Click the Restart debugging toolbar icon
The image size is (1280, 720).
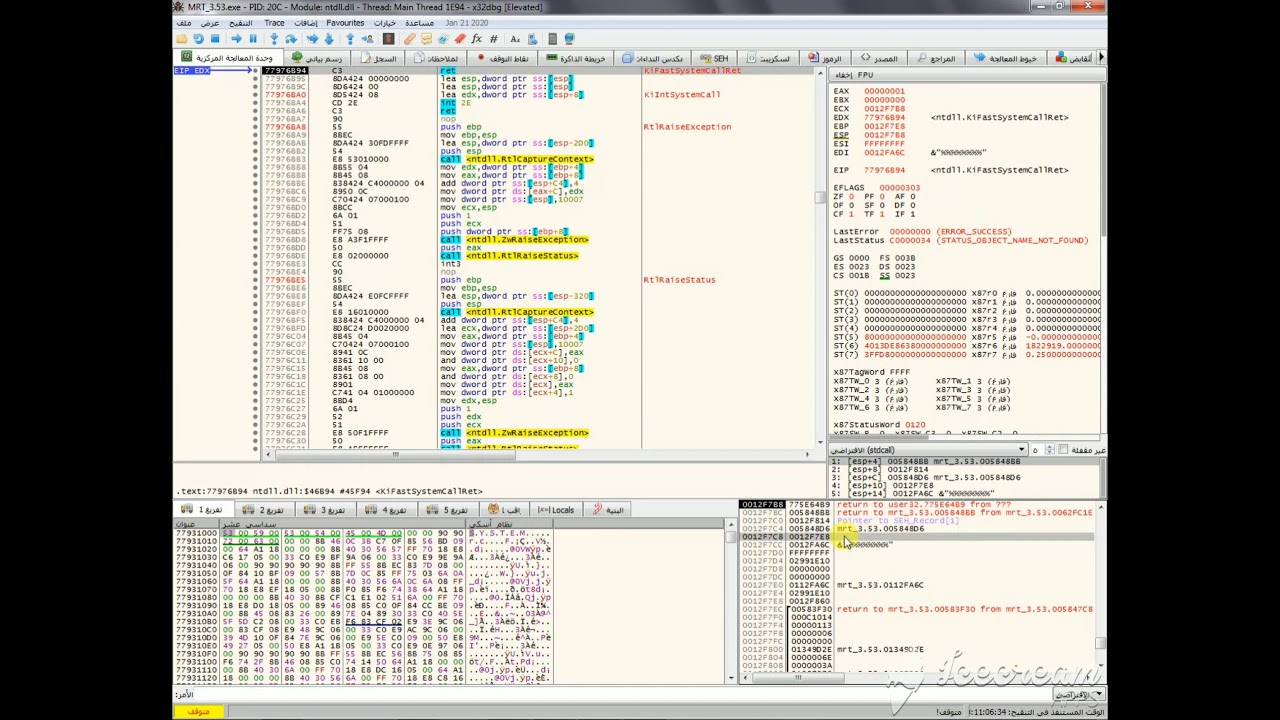(x=198, y=39)
